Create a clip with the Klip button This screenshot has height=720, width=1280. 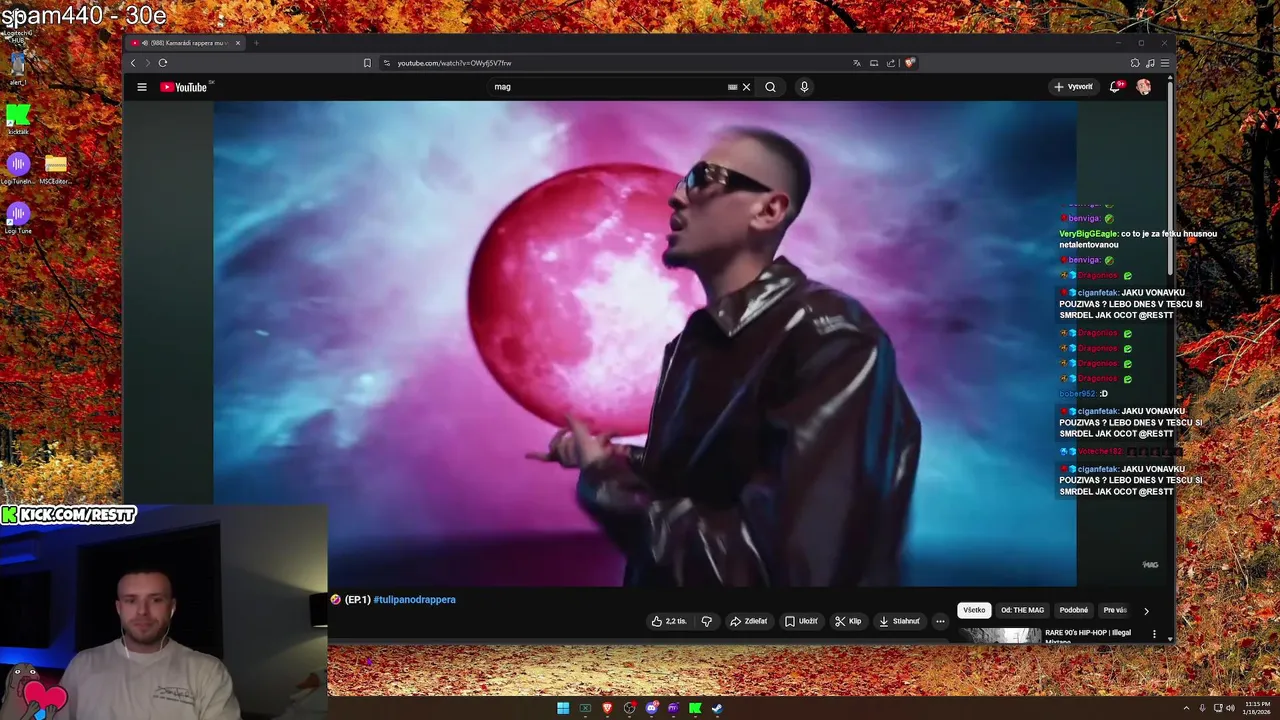tap(848, 621)
